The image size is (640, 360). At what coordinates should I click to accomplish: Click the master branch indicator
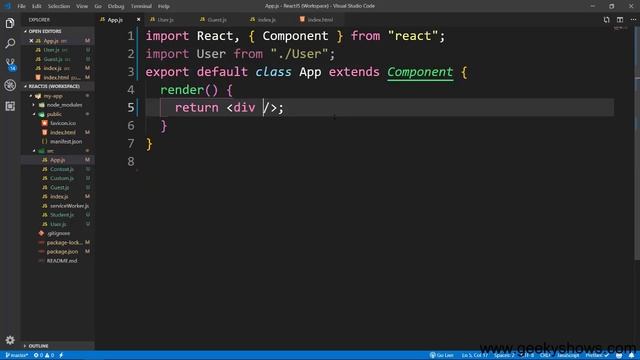click(x=17, y=356)
